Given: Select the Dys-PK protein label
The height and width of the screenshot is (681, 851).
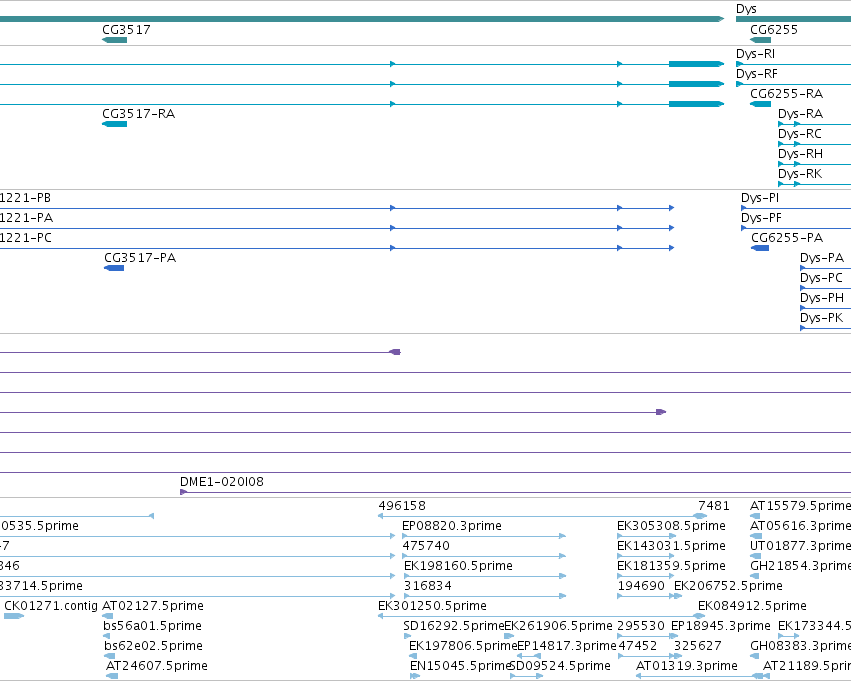Looking at the screenshot, I should pyautogui.click(x=822, y=319).
